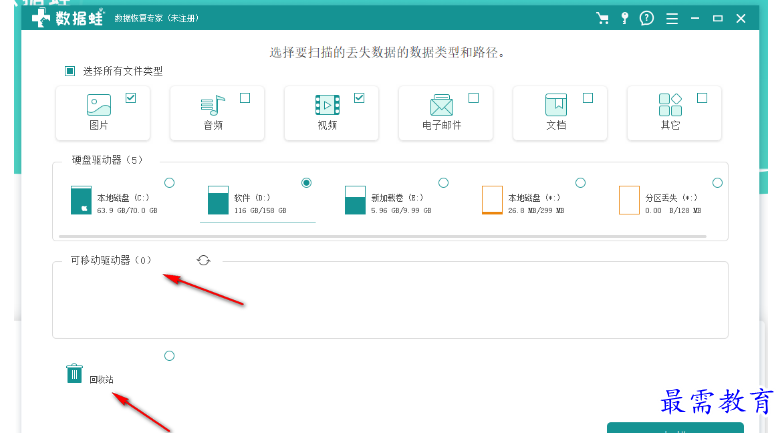Click the 音频 audio type icon
The image size is (782, 433).
coord(213,105)
